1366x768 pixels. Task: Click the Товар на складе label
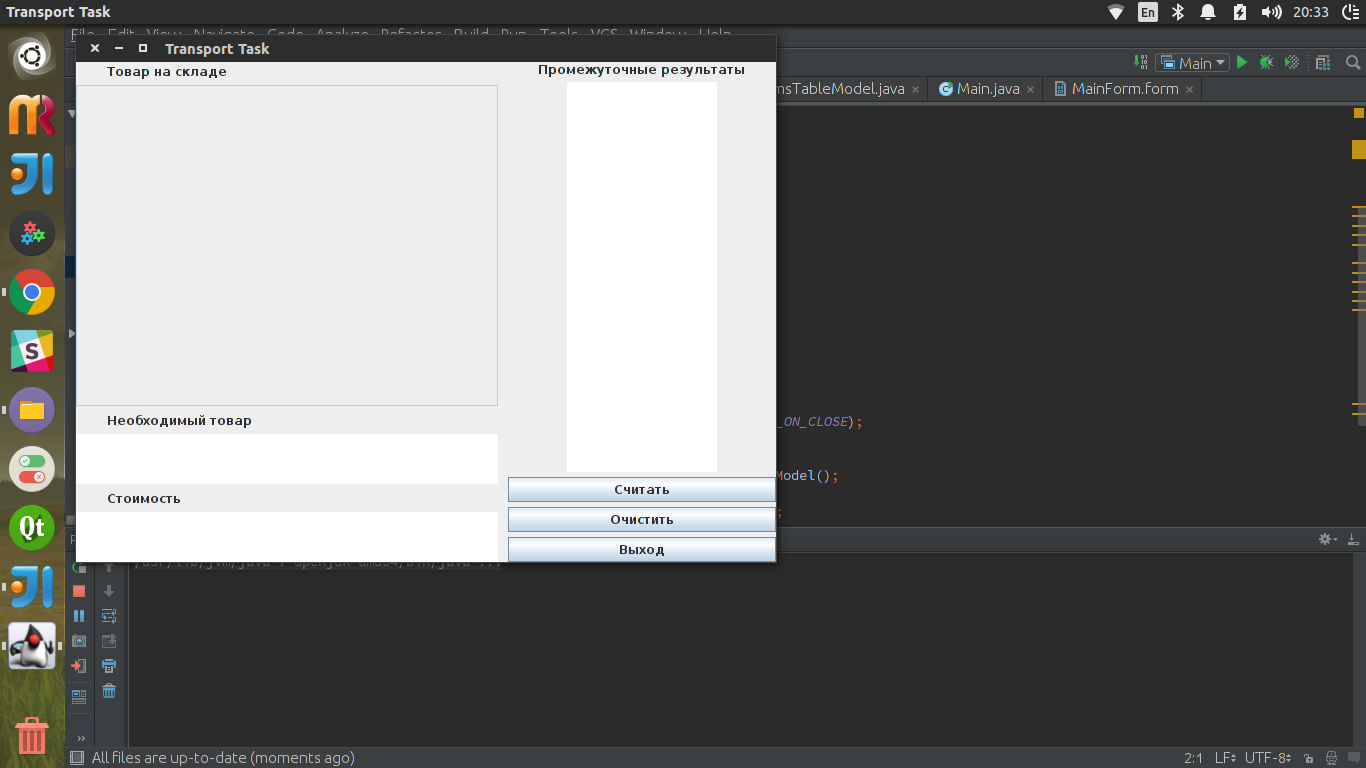tap(167, 72)
